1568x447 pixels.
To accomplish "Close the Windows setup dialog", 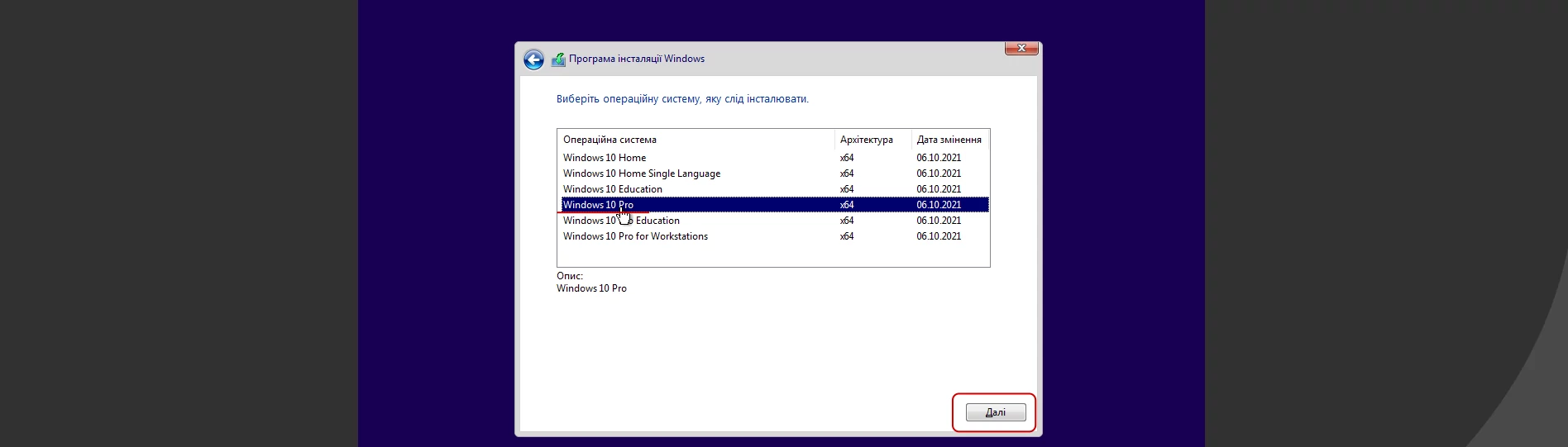I will (x=1021, y=49).
